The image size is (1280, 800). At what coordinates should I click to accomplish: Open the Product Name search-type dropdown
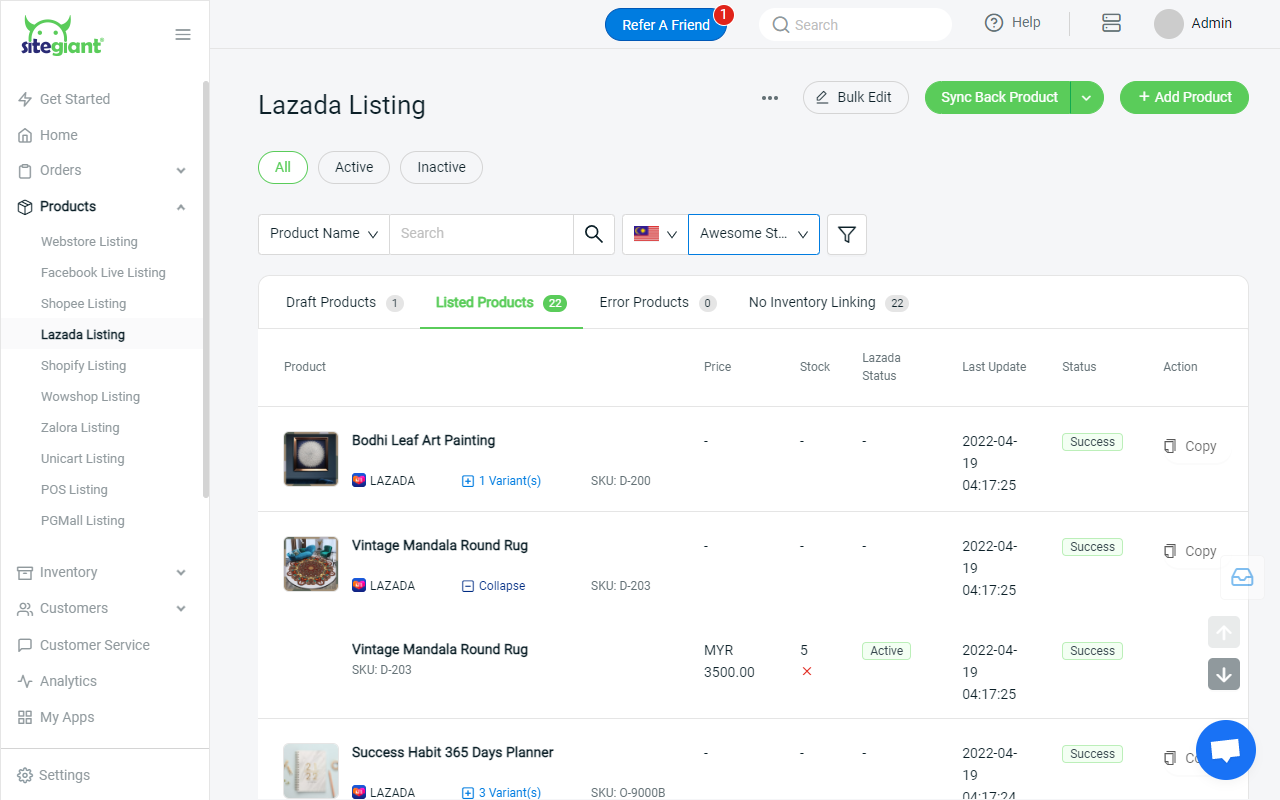[x=324, y=234]
